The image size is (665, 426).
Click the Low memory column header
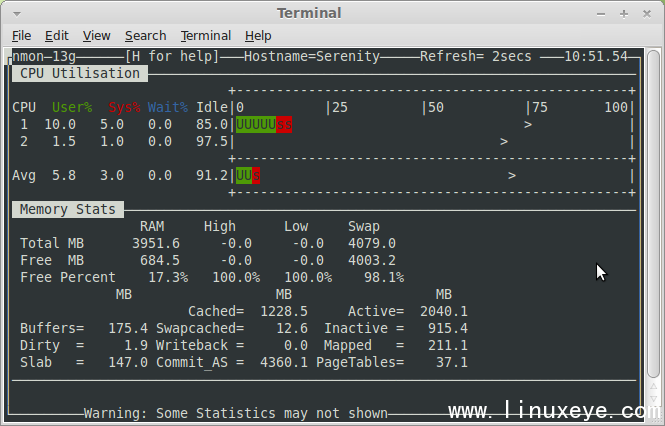[296, 227]
